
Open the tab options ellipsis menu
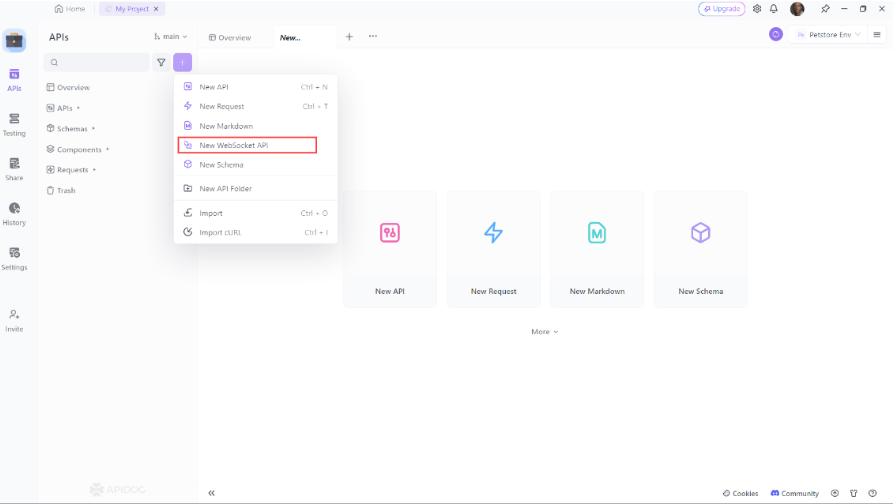click(372, 36)
